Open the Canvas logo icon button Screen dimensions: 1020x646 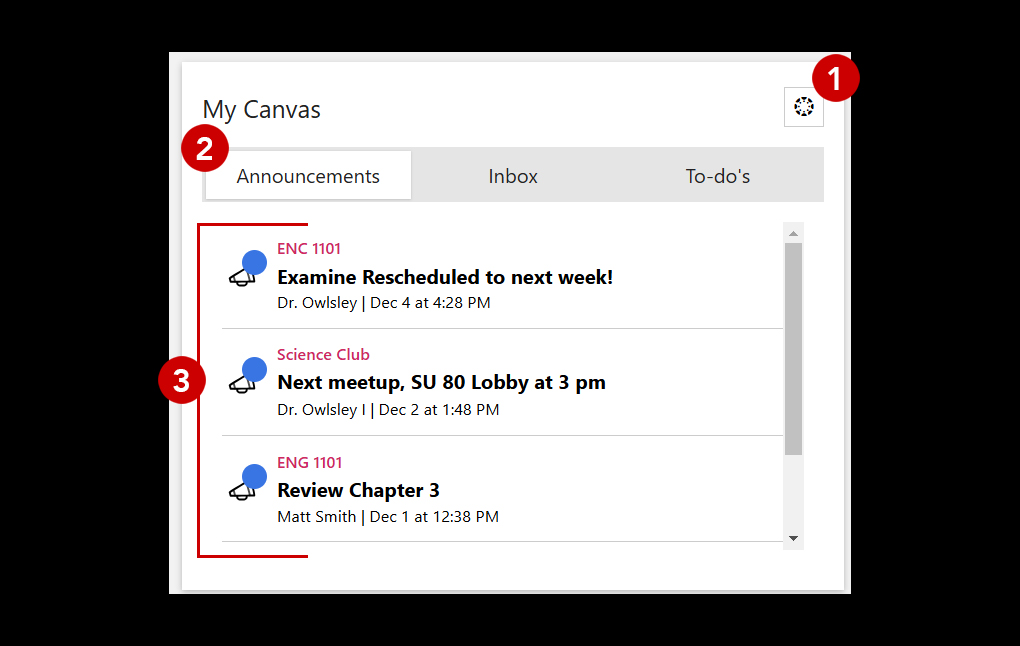click(803, 107)
